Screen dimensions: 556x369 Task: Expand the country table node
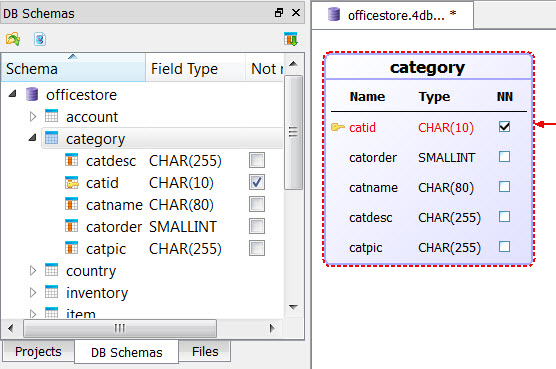pos(33,270)
